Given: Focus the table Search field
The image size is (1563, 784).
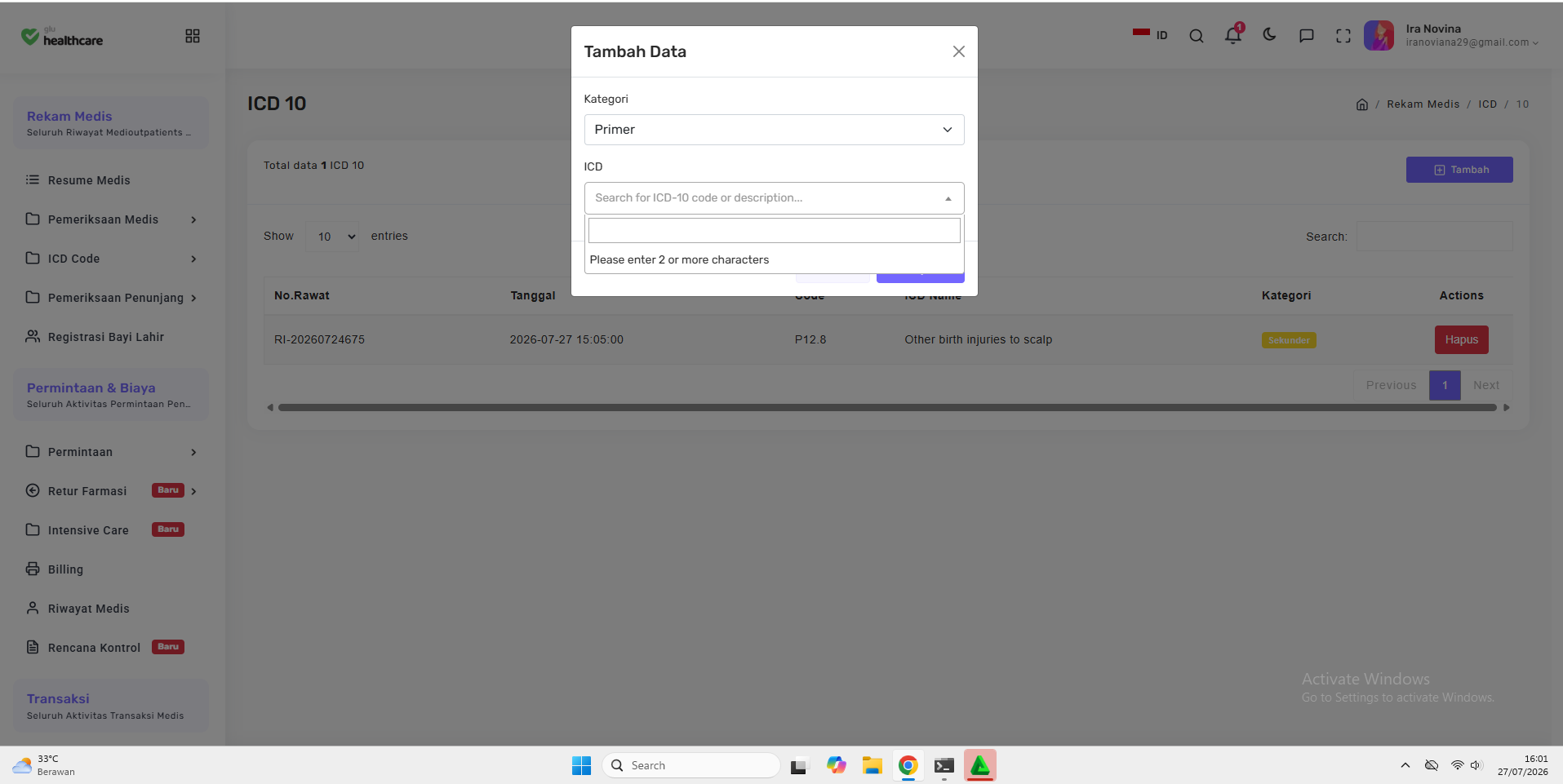Looking at the screenshot, I should (x=1434, y=237).
